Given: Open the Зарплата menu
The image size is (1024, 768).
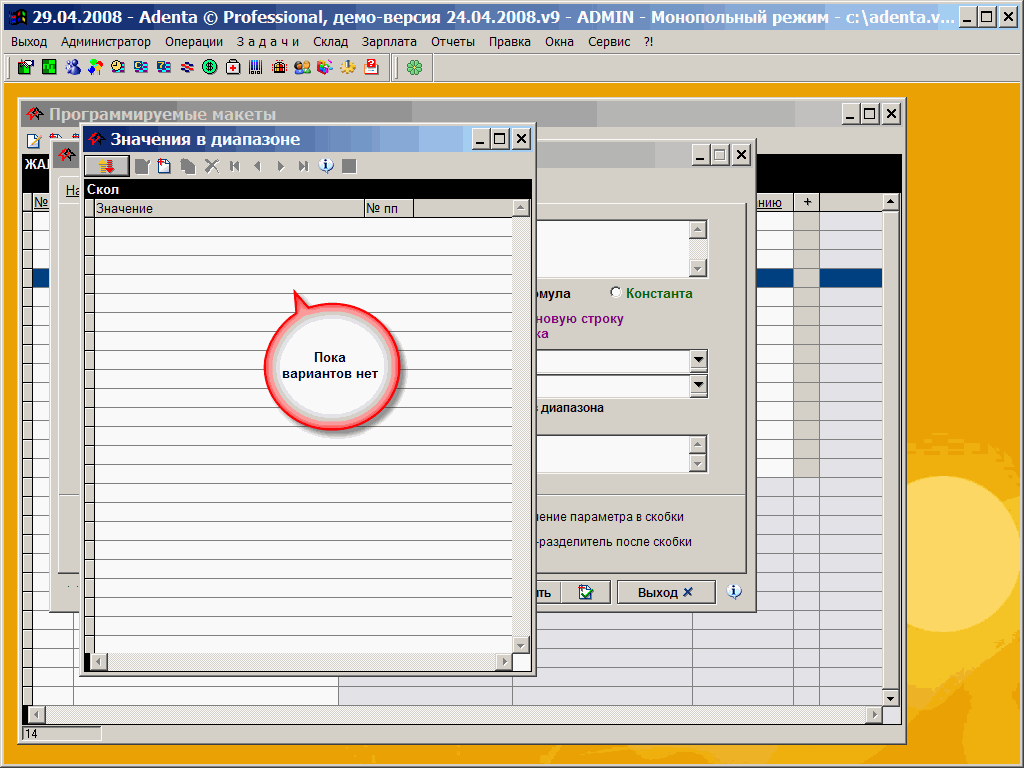Looking at the screenshot, I should point(389,41).
